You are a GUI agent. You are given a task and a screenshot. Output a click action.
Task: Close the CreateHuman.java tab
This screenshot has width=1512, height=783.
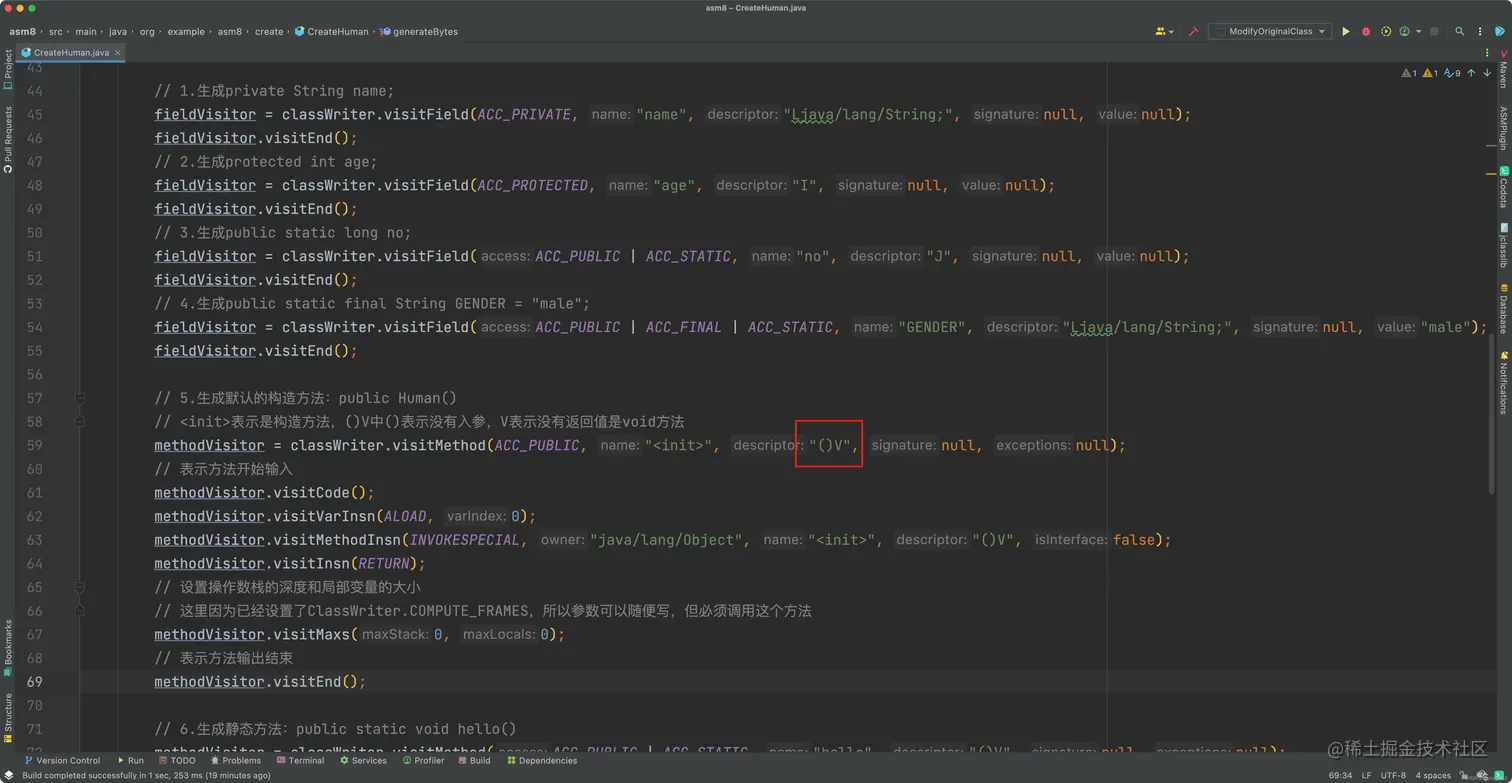click(x=117, y=52)
